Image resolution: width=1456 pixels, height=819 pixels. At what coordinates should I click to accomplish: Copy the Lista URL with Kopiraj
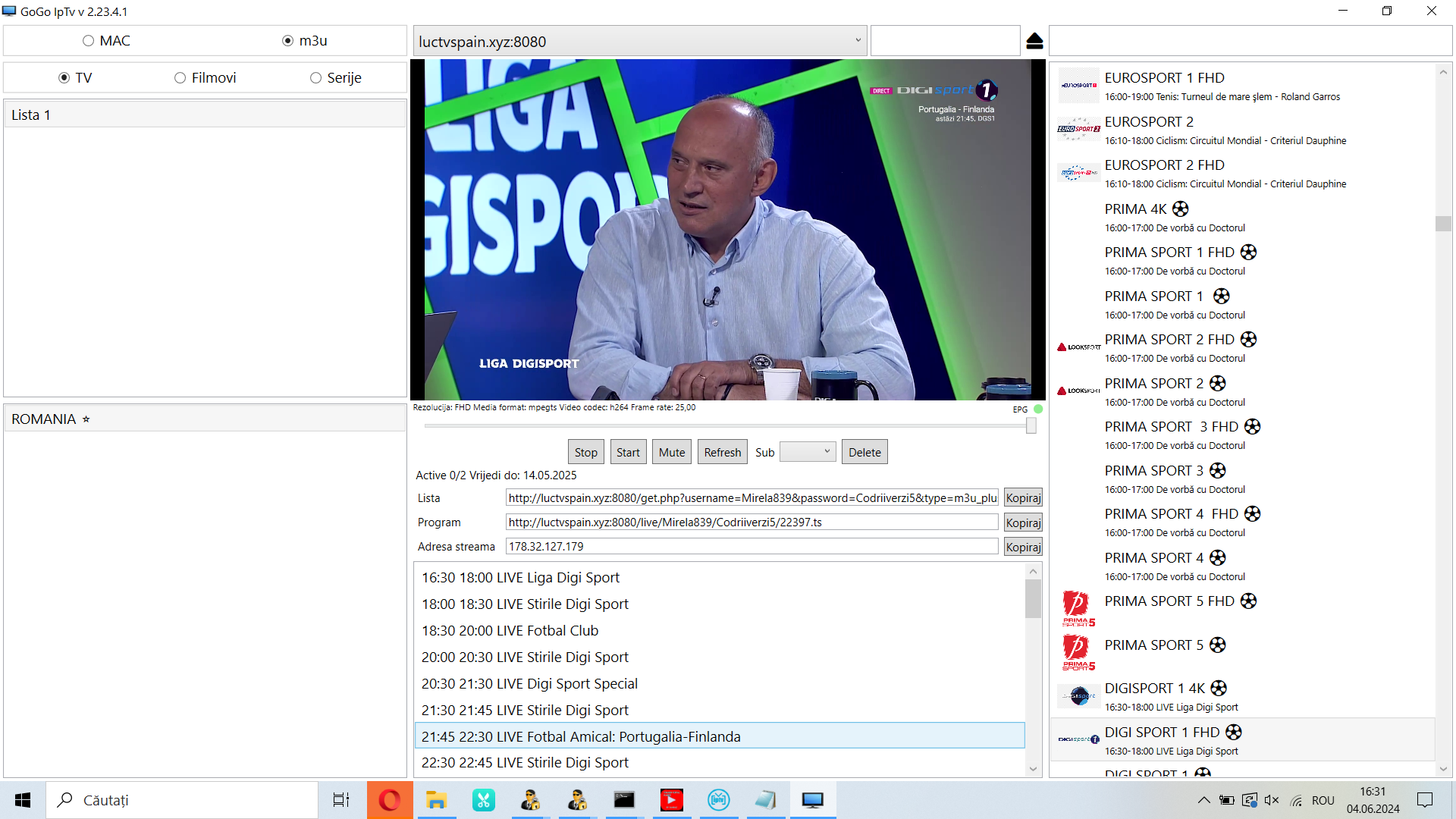click(x=1023, y=497)
